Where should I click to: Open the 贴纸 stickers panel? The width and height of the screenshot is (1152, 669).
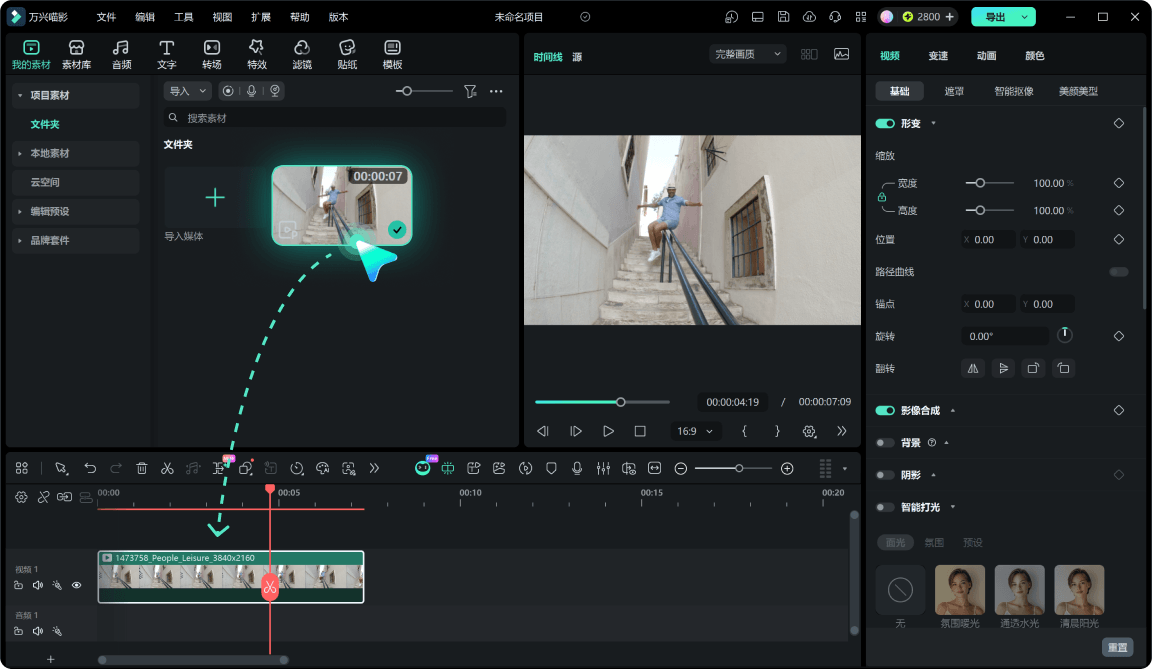pyautogui.click(x=347, y=55)
